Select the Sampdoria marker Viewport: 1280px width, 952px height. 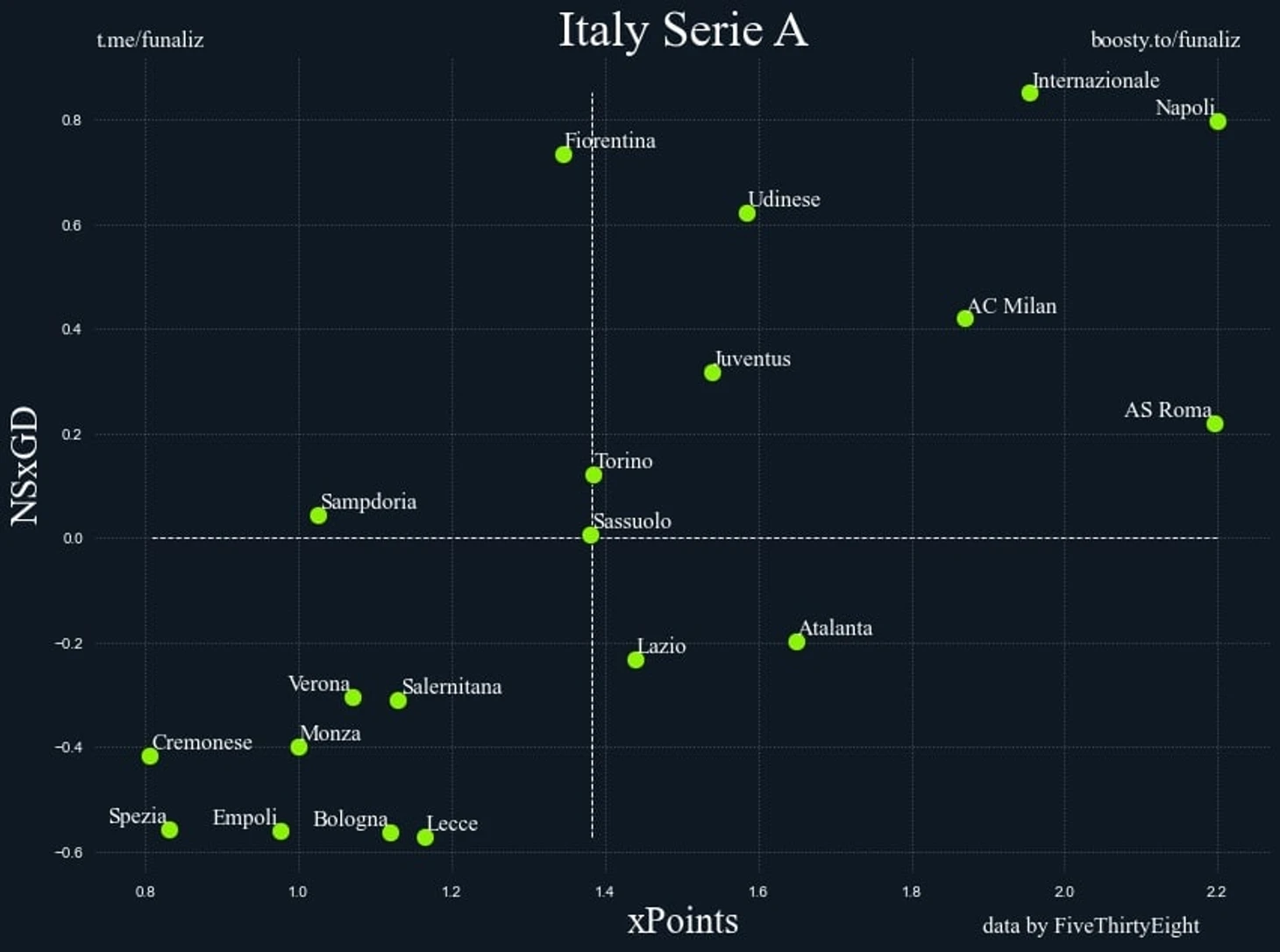click(318, 515)
